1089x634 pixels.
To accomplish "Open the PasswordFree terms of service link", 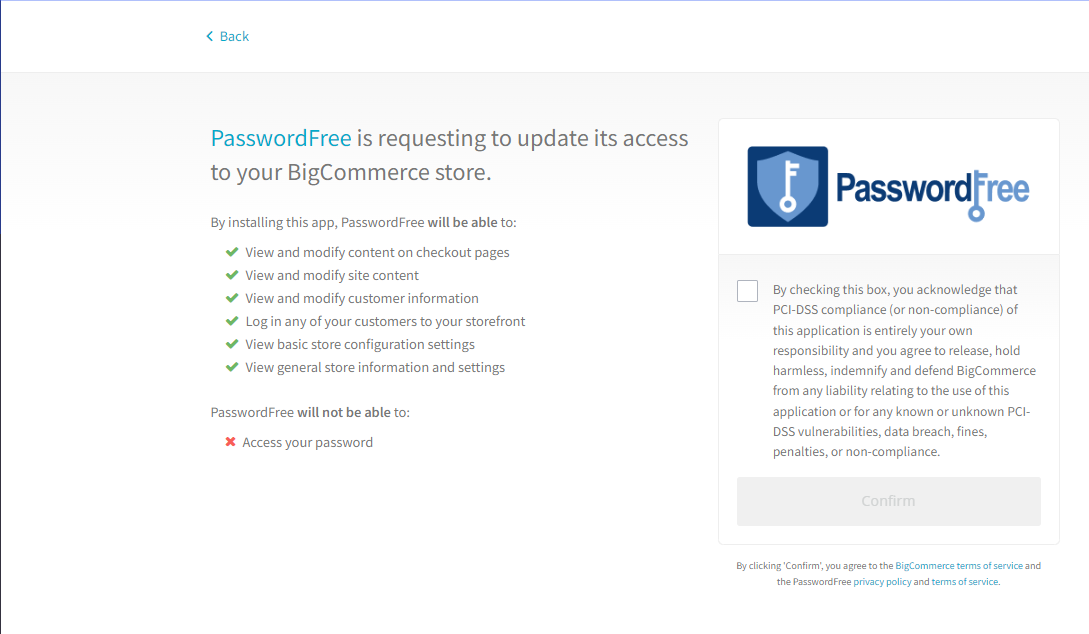I will pos(964,582).
